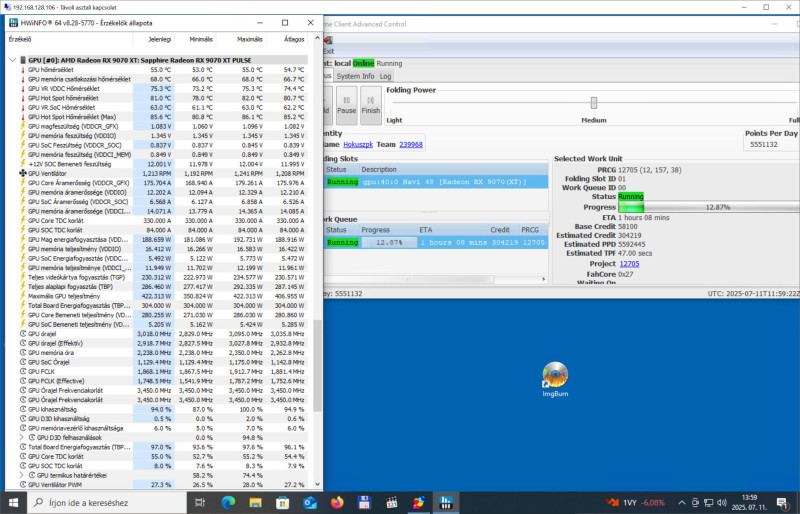Click the icon beside GPU kihasználtság row
This screenshot has width=800, height=514.
click(23, 409)
